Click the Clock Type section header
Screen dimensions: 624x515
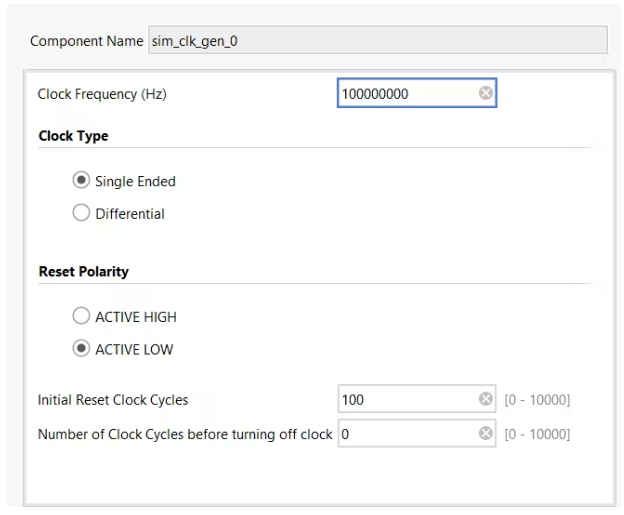(73, 136)
